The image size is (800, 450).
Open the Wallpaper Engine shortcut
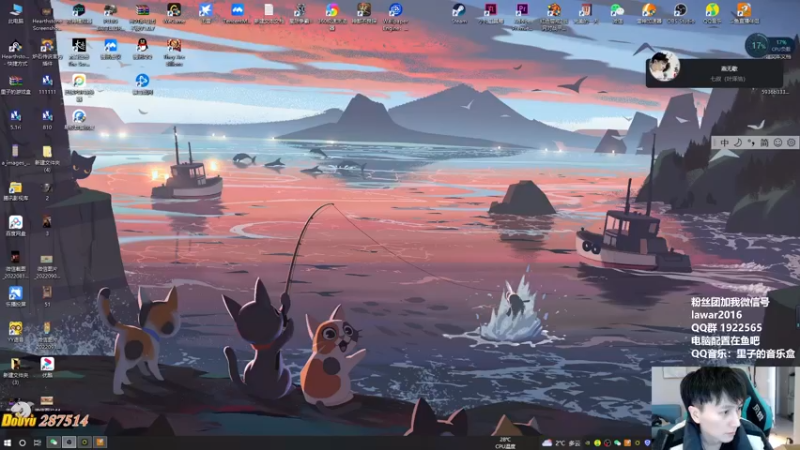tap(395, 15)
